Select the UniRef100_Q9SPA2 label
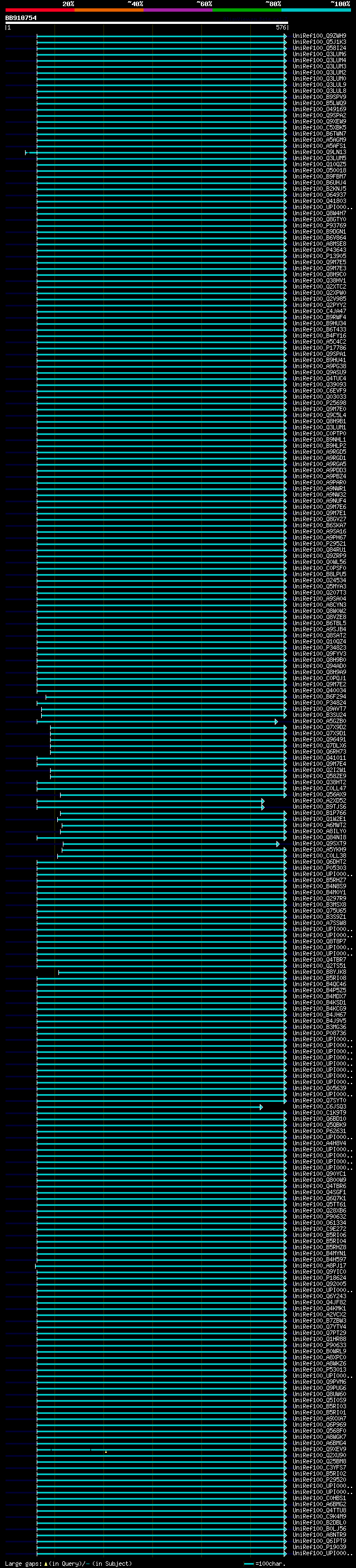 tap(319, 116)
